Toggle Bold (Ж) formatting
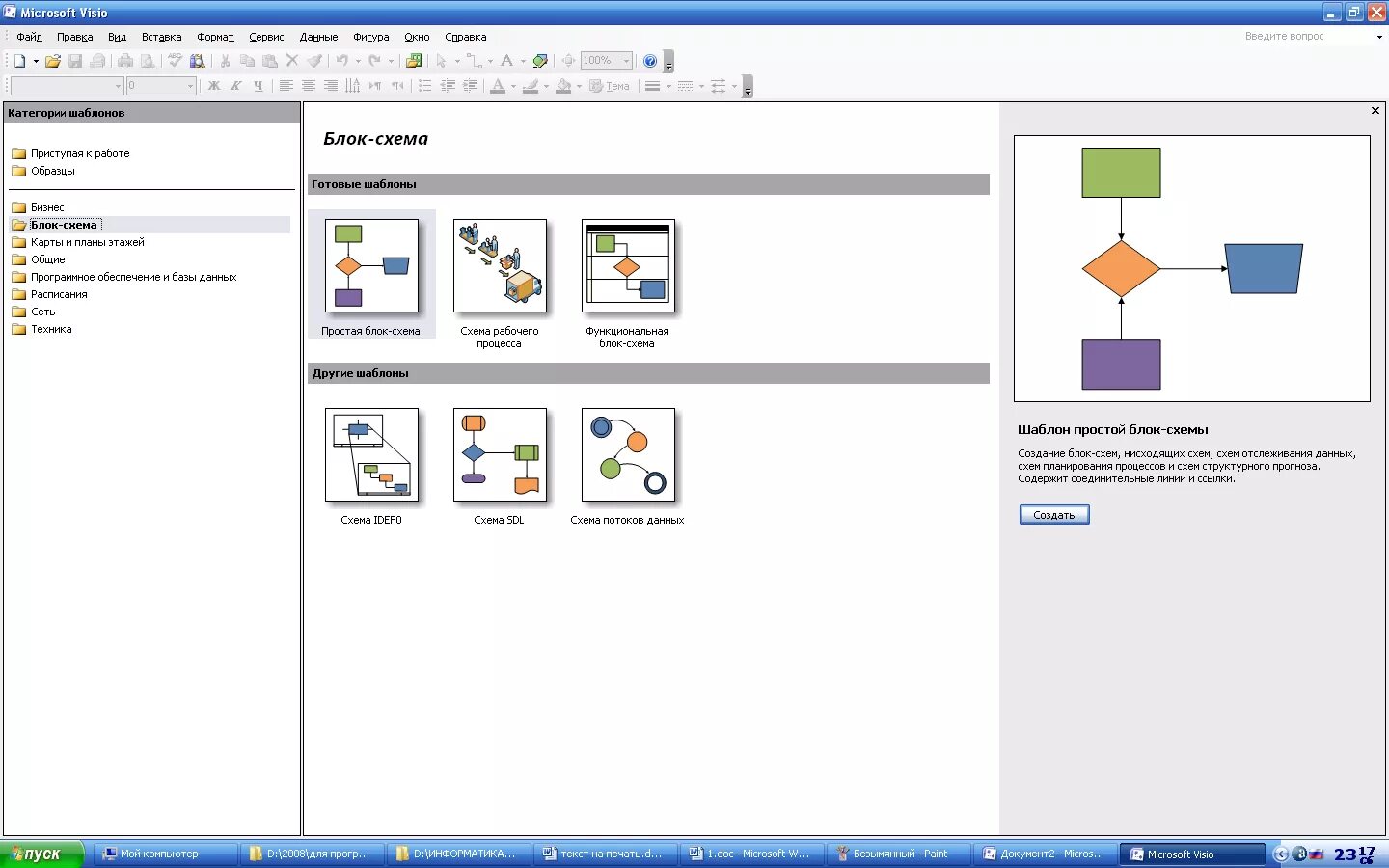 pos(214,86)
